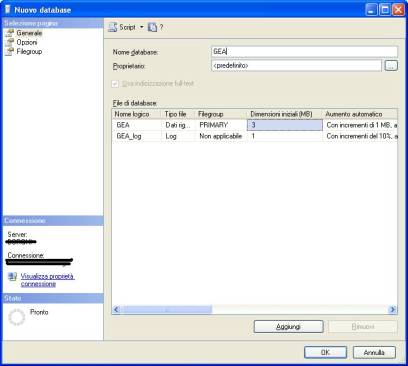Click the Filegroup column header
The width and height of the screenshot is (408, 366).
click(x=221, y=114)
